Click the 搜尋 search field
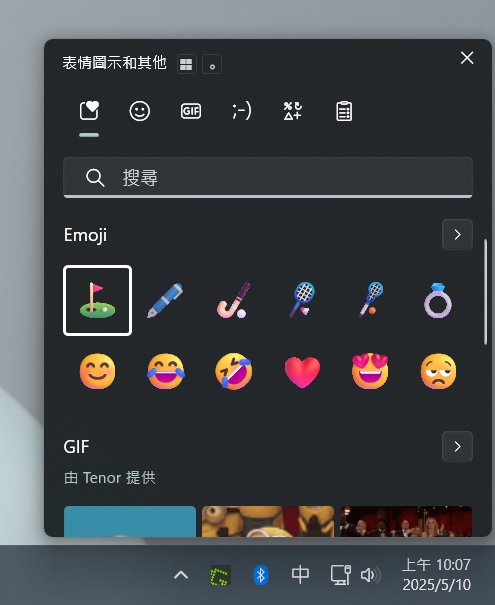 [x=268, y=177]
